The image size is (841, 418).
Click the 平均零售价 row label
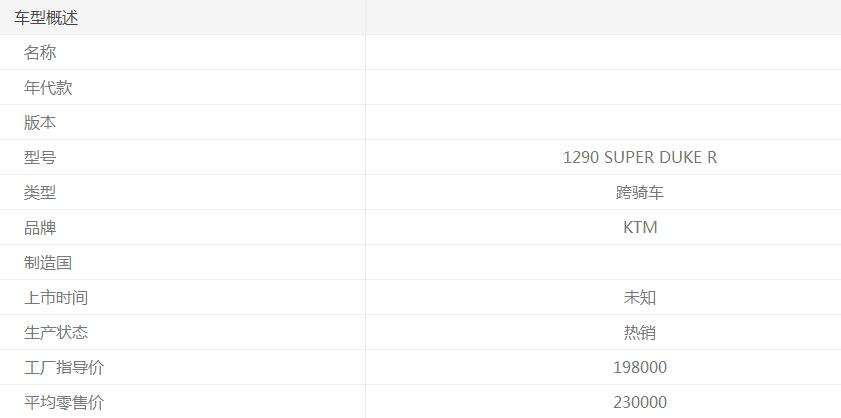[x=64, y=403]
